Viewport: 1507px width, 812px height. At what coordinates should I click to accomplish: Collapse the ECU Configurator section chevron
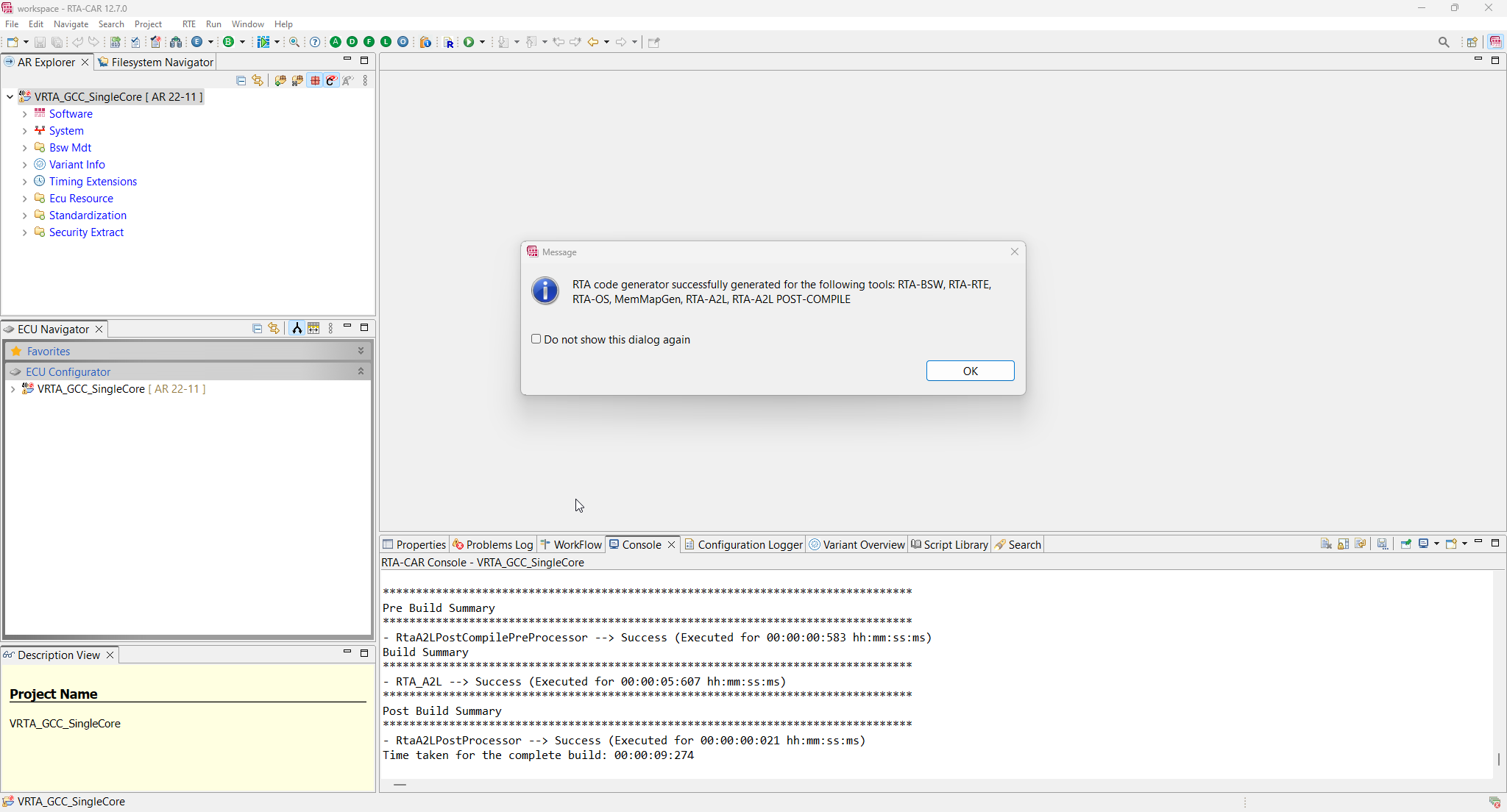[x=361, y=371]
